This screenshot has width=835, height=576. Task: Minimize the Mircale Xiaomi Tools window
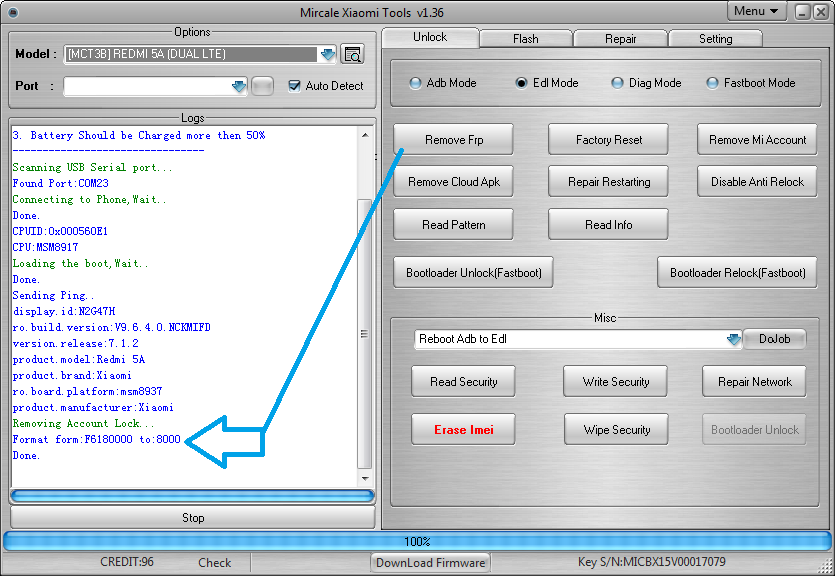[x=803, y=12]
